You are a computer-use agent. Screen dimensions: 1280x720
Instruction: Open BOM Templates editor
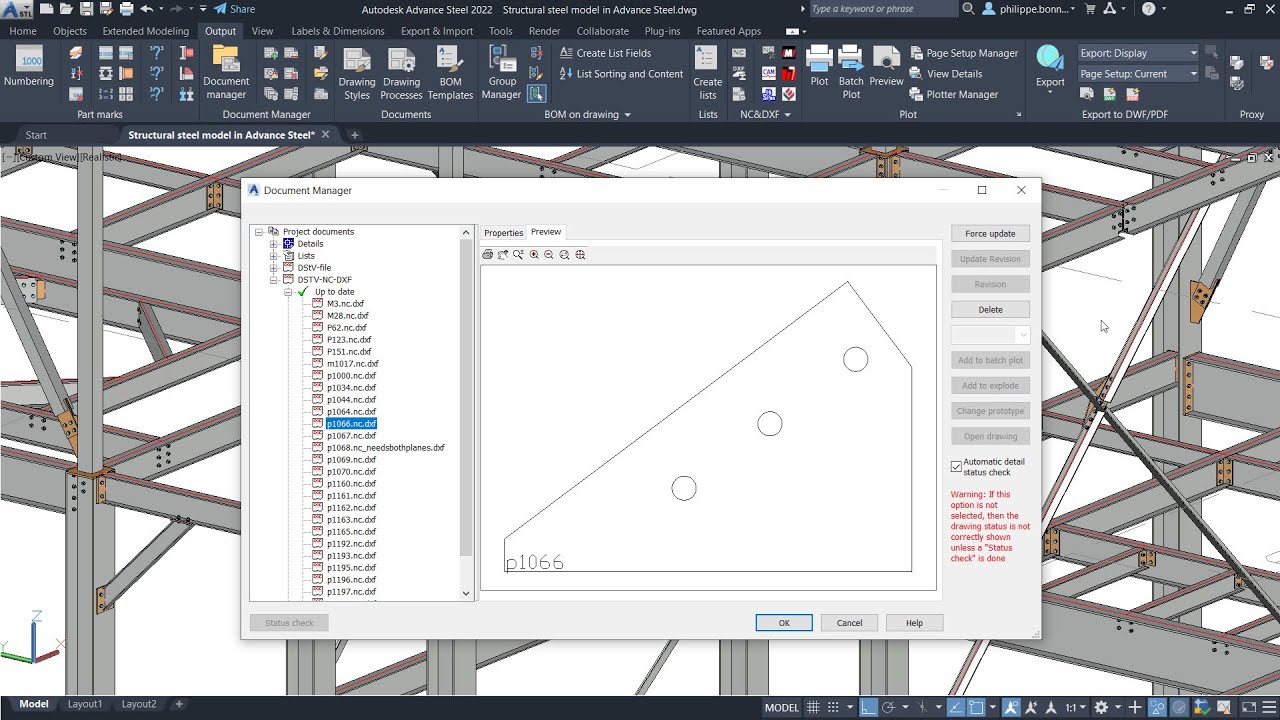(x=450, y=73)
